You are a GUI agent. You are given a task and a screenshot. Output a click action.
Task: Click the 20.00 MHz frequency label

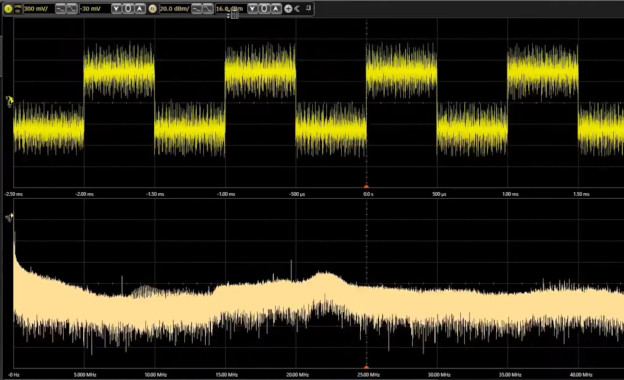tap(297, 375)
